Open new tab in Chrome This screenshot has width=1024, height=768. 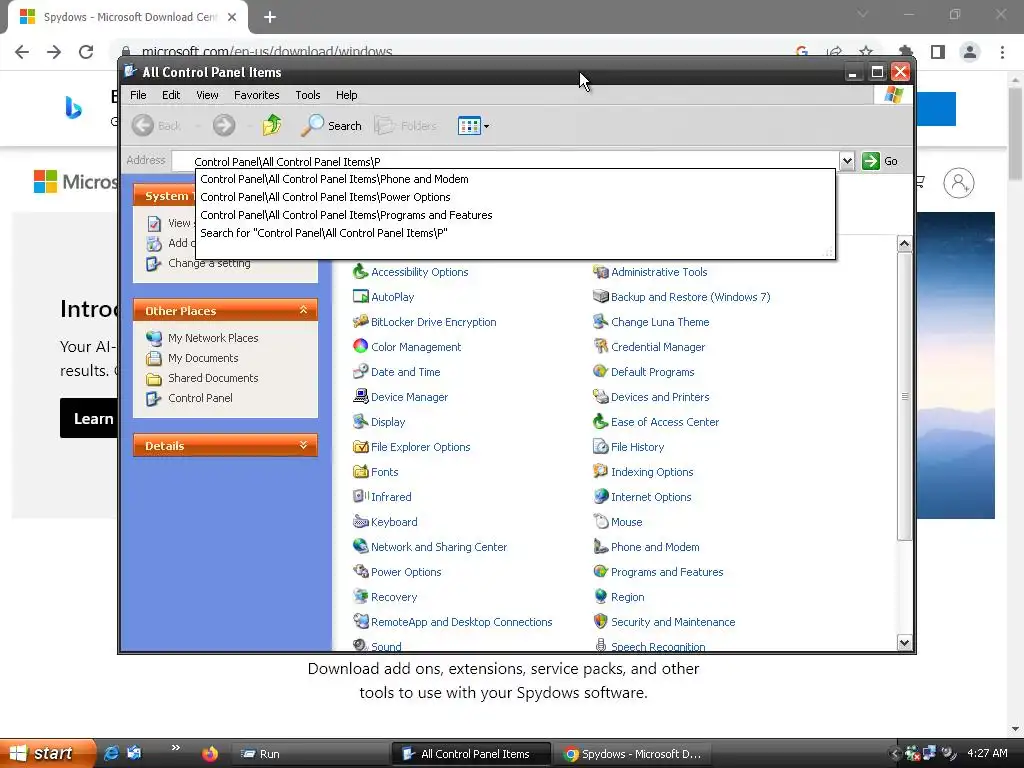click(x=270, y=17)
